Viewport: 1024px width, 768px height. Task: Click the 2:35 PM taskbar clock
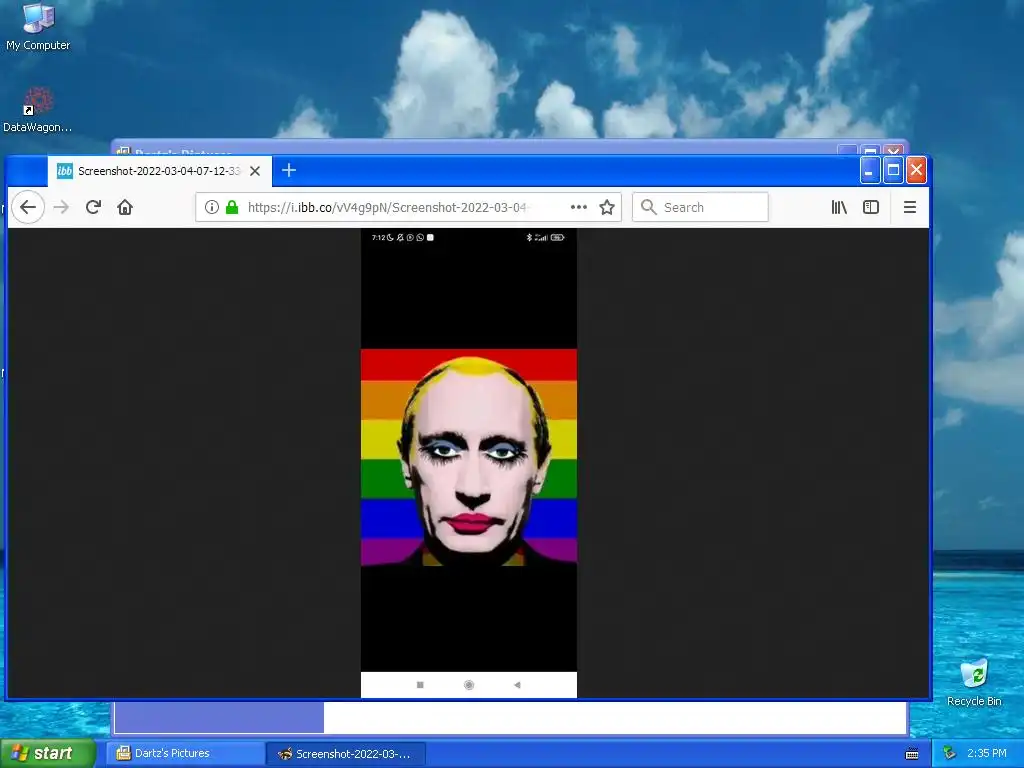point(987,754)
